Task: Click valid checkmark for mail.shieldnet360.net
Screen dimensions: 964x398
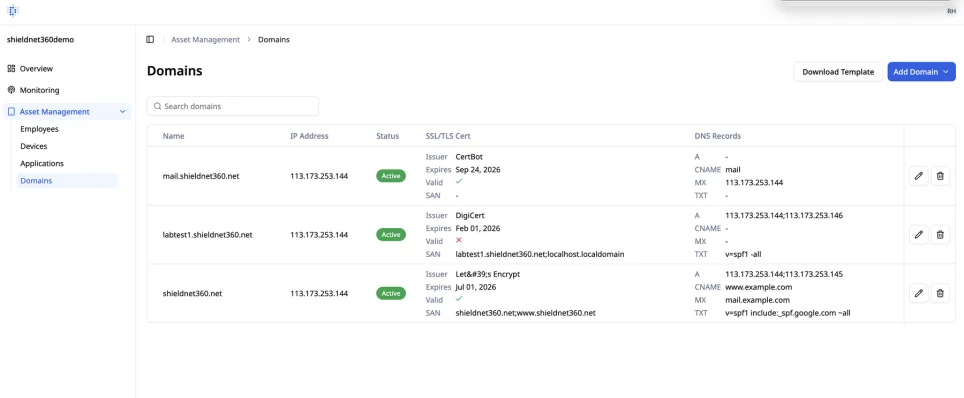Action: coord(459,182)
